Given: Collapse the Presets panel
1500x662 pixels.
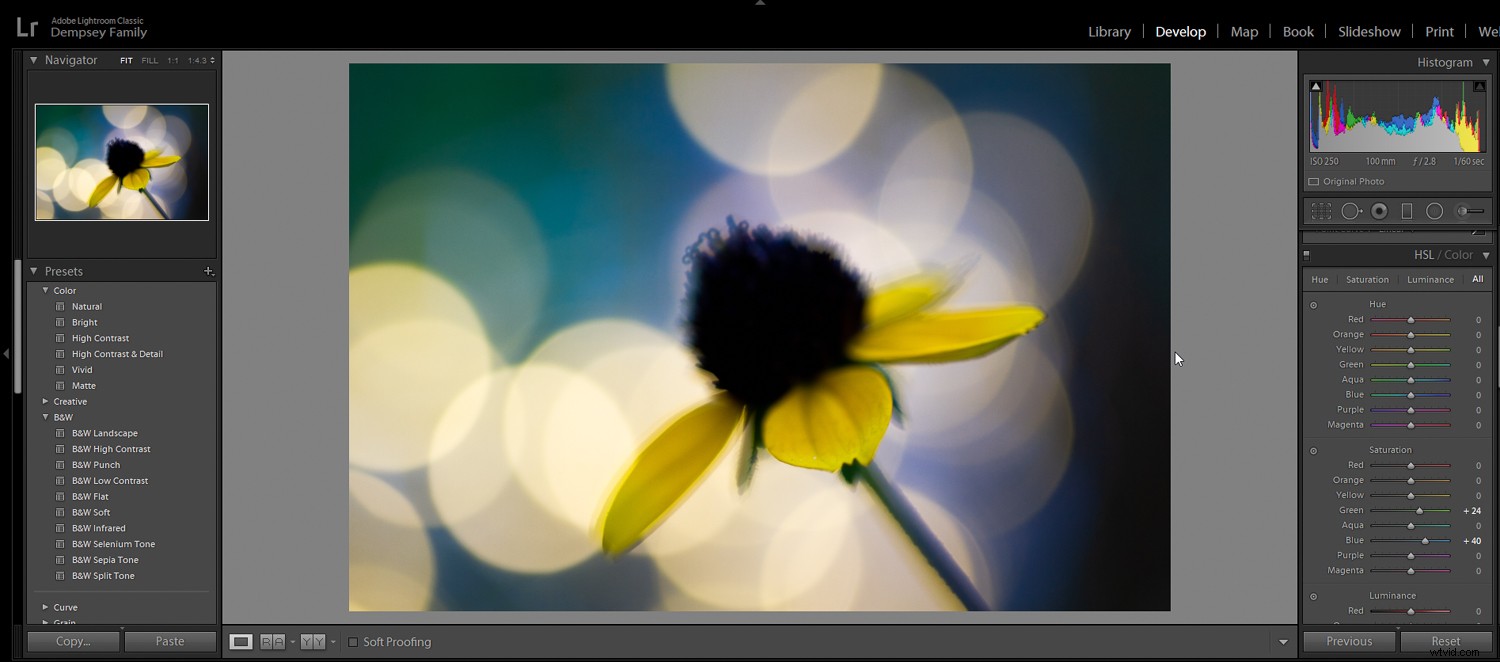Looking at the screenshot, I should tap(35, 270).
